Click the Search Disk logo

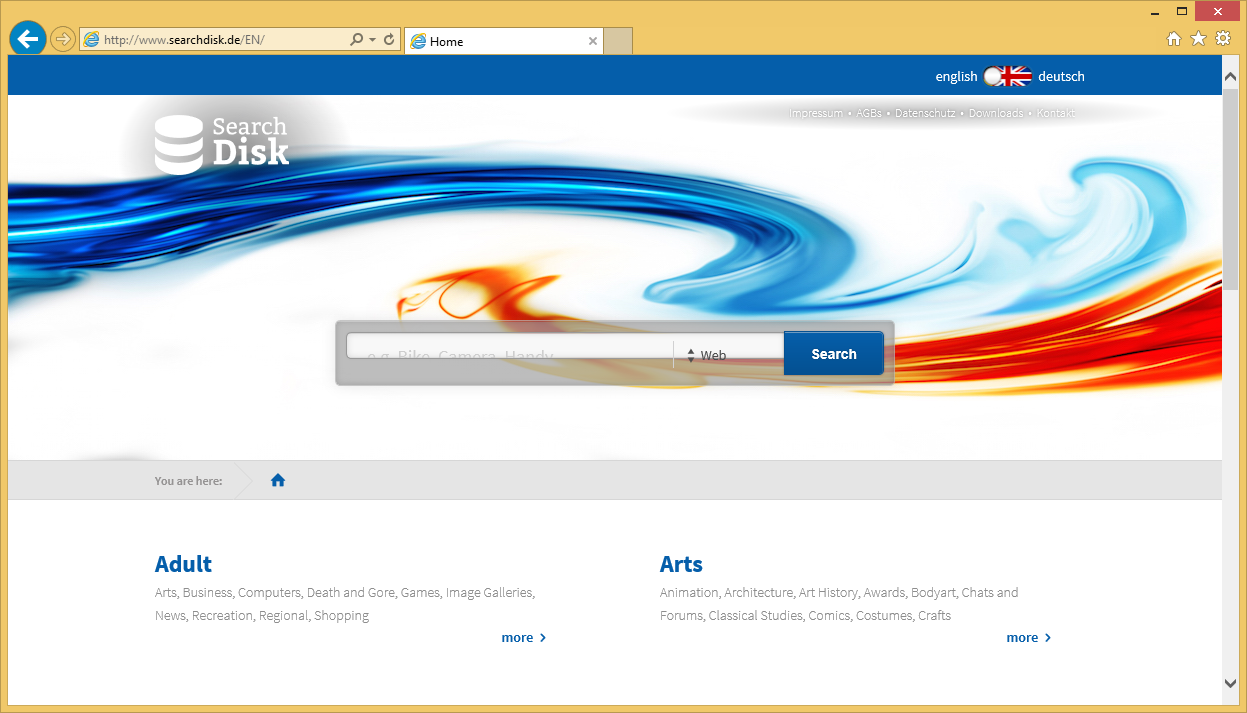tap(220, 143)
